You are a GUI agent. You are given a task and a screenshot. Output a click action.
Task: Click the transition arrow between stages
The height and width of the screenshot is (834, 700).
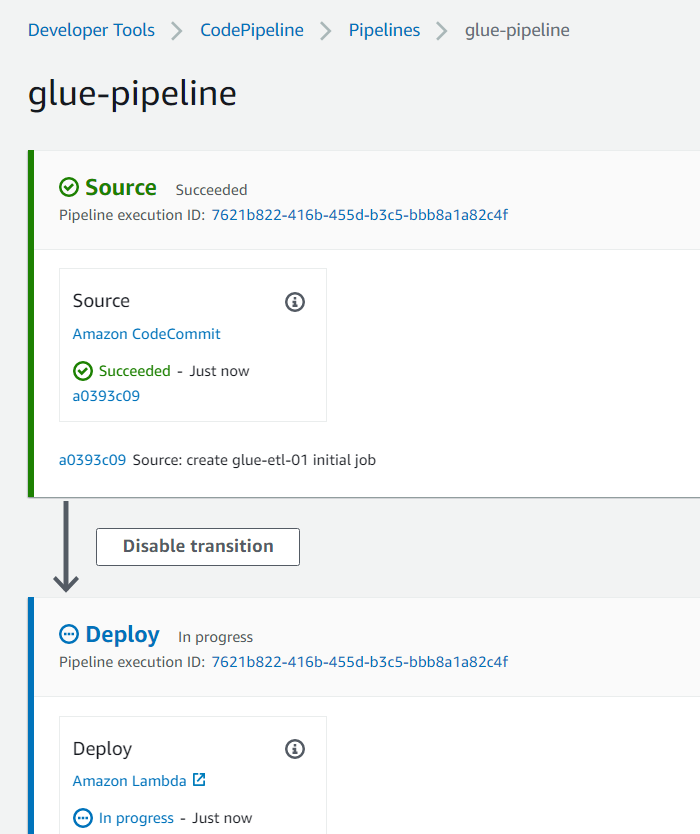click(x=66, y=546)
